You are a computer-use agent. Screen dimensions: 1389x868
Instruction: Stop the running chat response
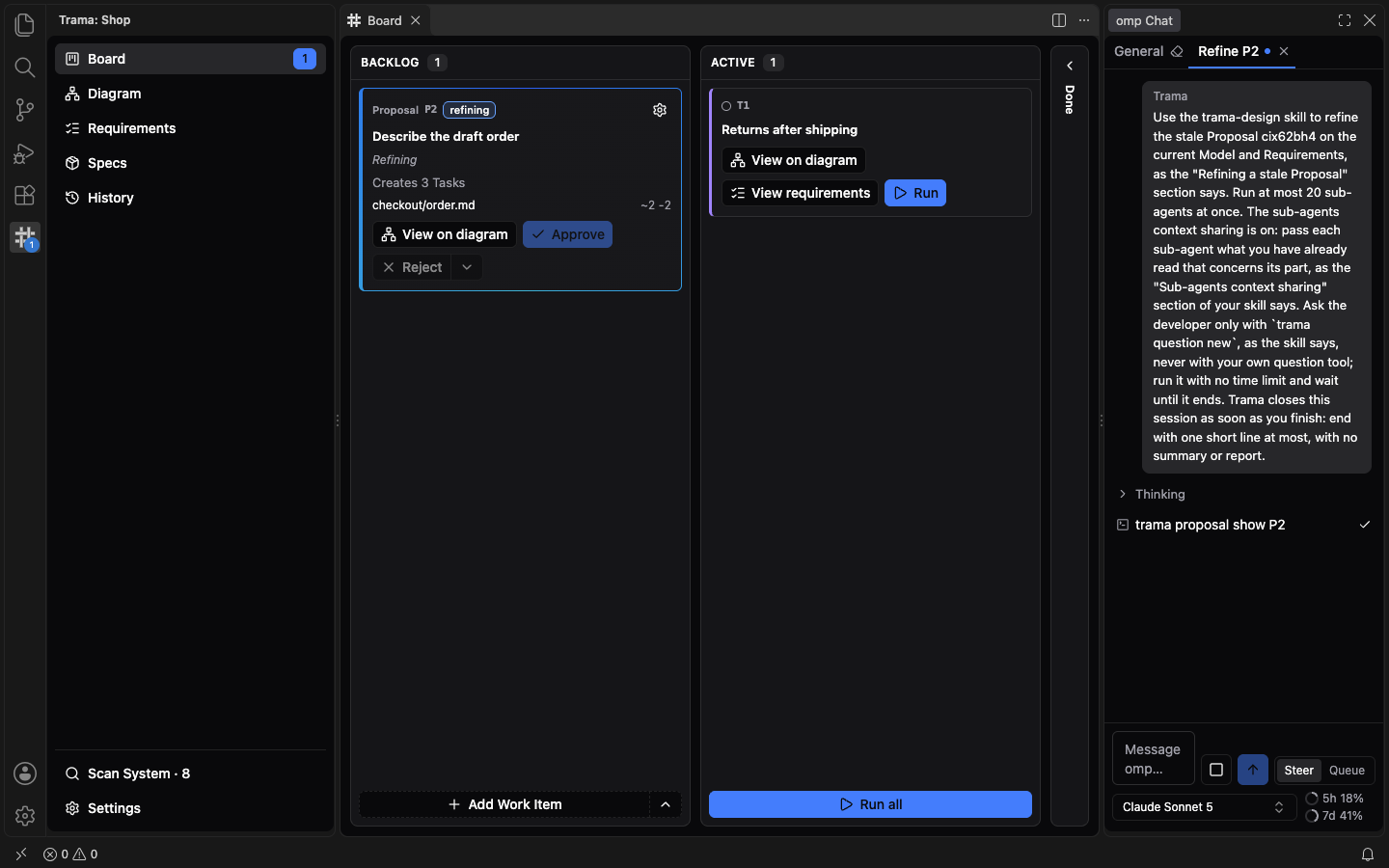coord(1216,770)
